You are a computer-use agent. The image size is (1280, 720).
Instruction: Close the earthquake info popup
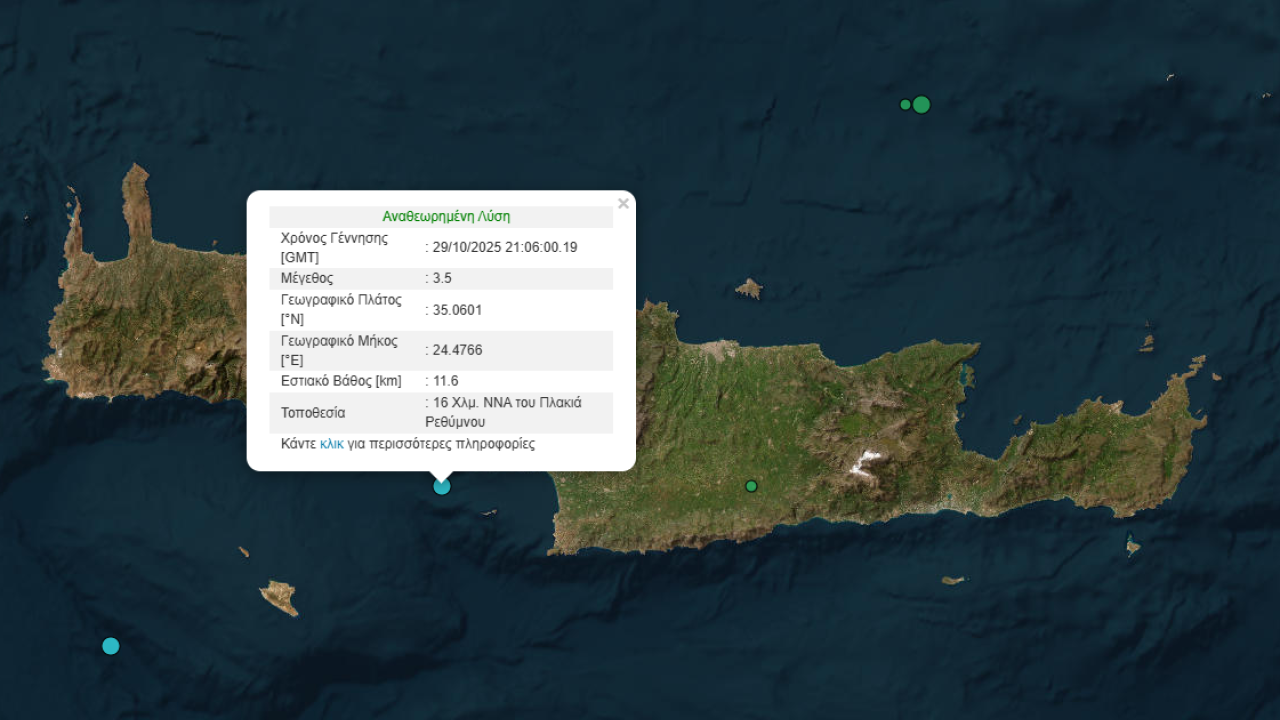[x=623, y=204]
